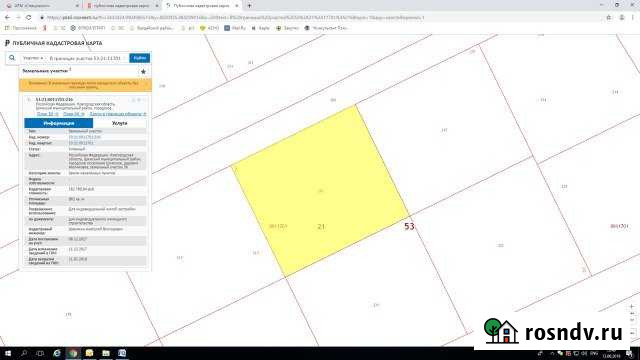
Task: Open the Windows Start menu
Action: point(8,353)
